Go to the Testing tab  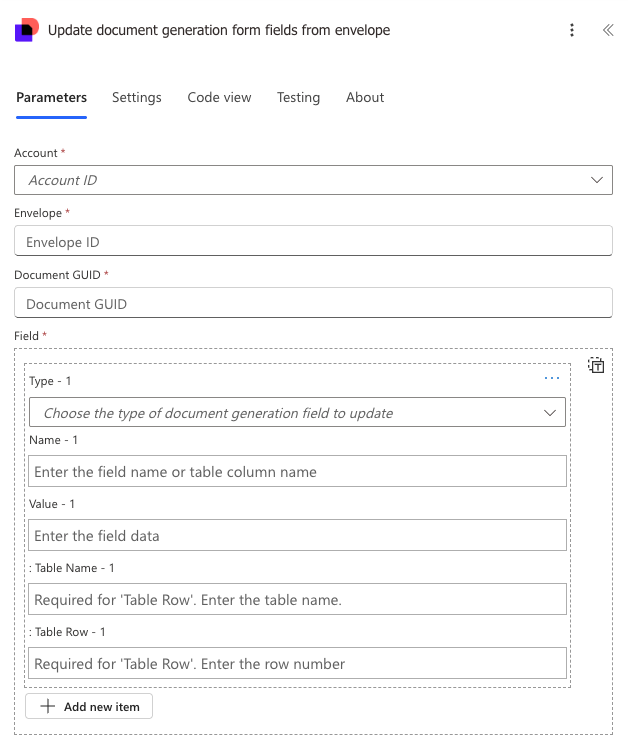point(298,97)
